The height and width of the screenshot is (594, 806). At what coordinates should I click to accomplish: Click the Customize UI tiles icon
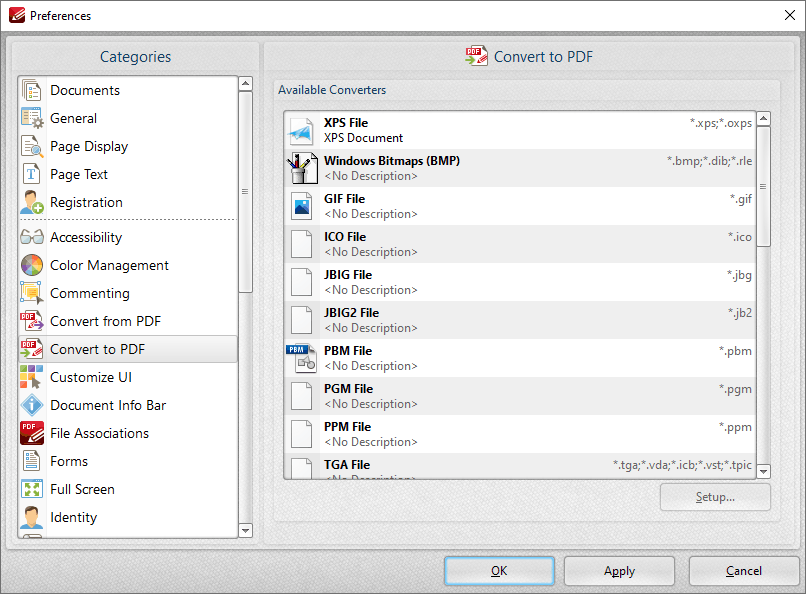32,377
